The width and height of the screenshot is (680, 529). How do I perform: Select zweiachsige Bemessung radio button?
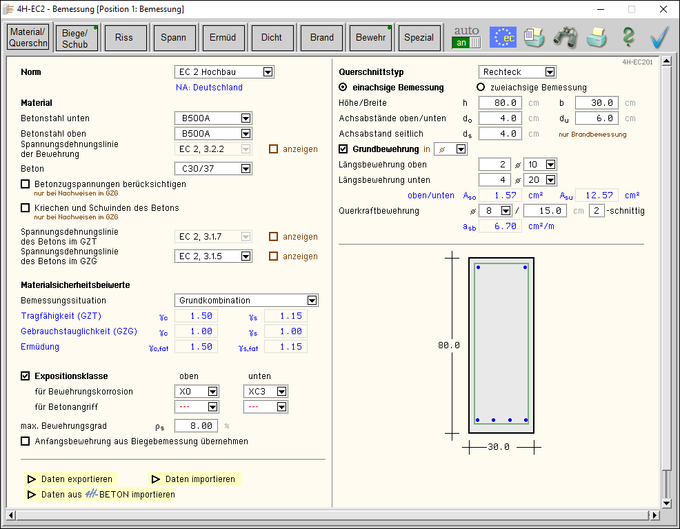481,87
